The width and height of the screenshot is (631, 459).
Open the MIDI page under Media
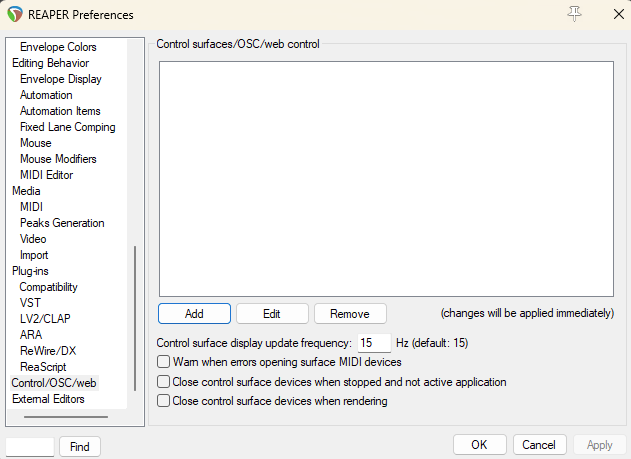(x=31, y=207)
